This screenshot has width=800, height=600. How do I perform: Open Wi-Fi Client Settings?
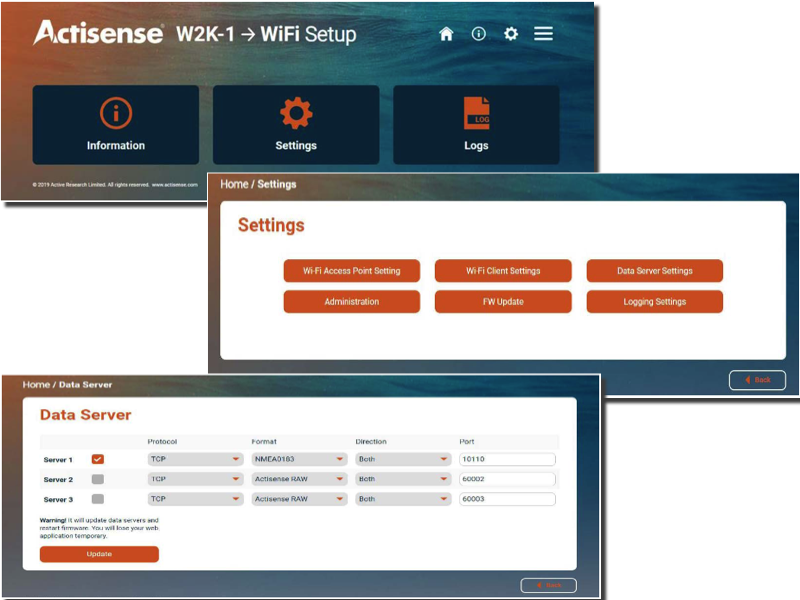tap(503, 271)
